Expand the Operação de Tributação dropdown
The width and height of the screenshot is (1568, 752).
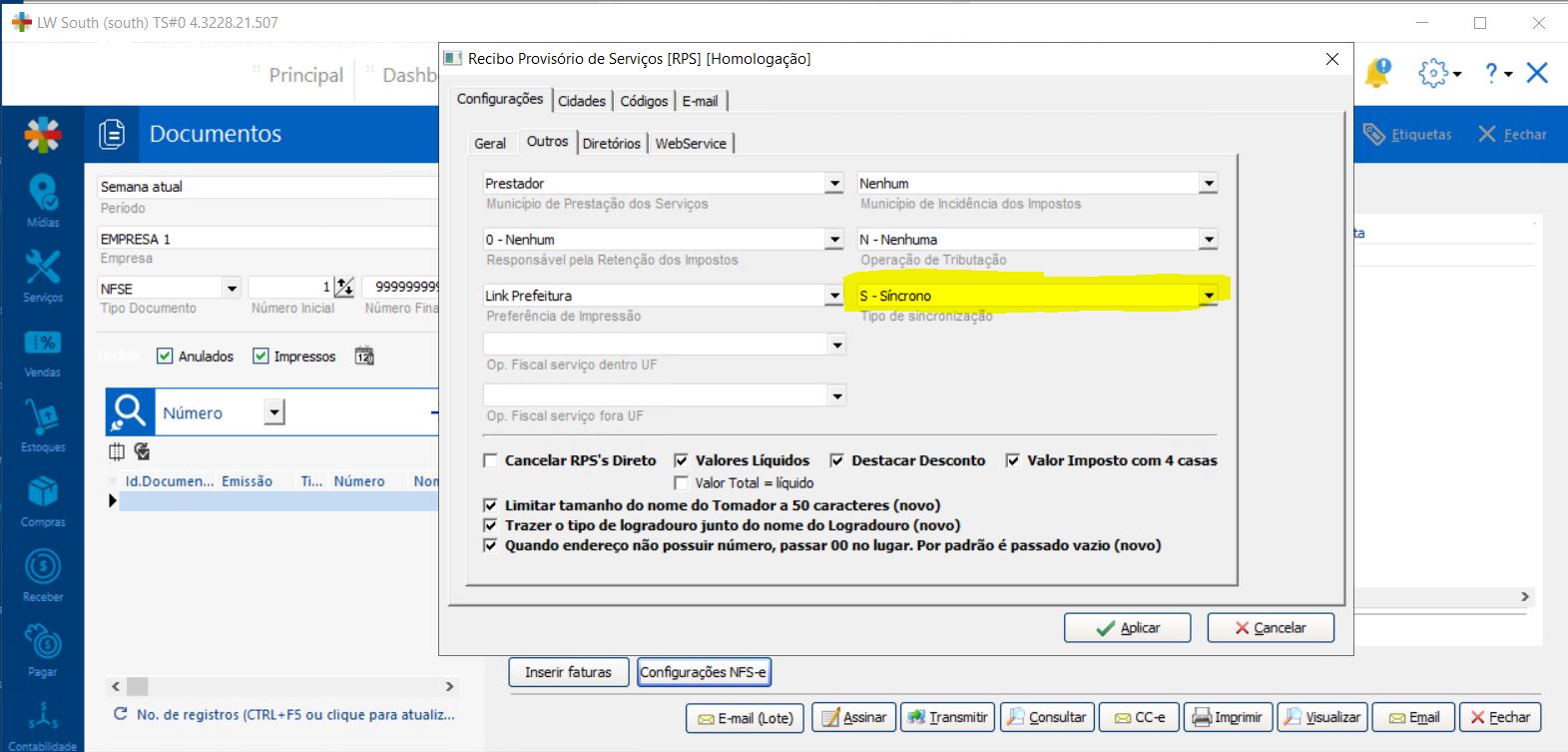[1209, 240]
